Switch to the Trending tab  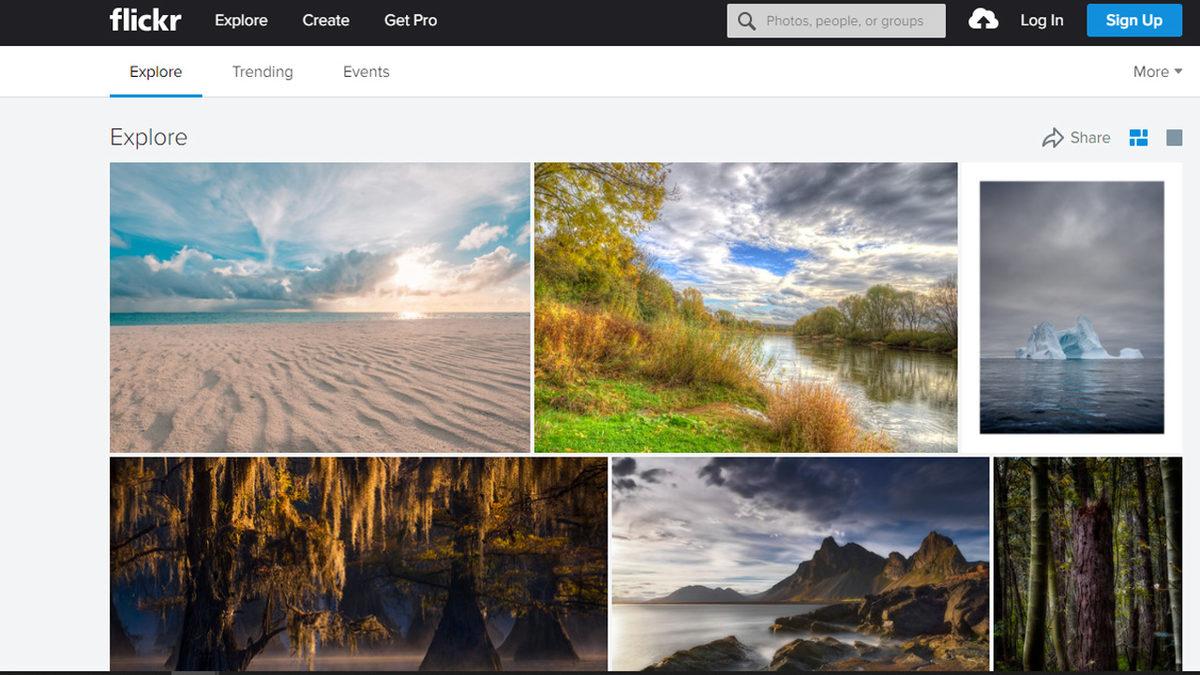click(x=262, y=71)
